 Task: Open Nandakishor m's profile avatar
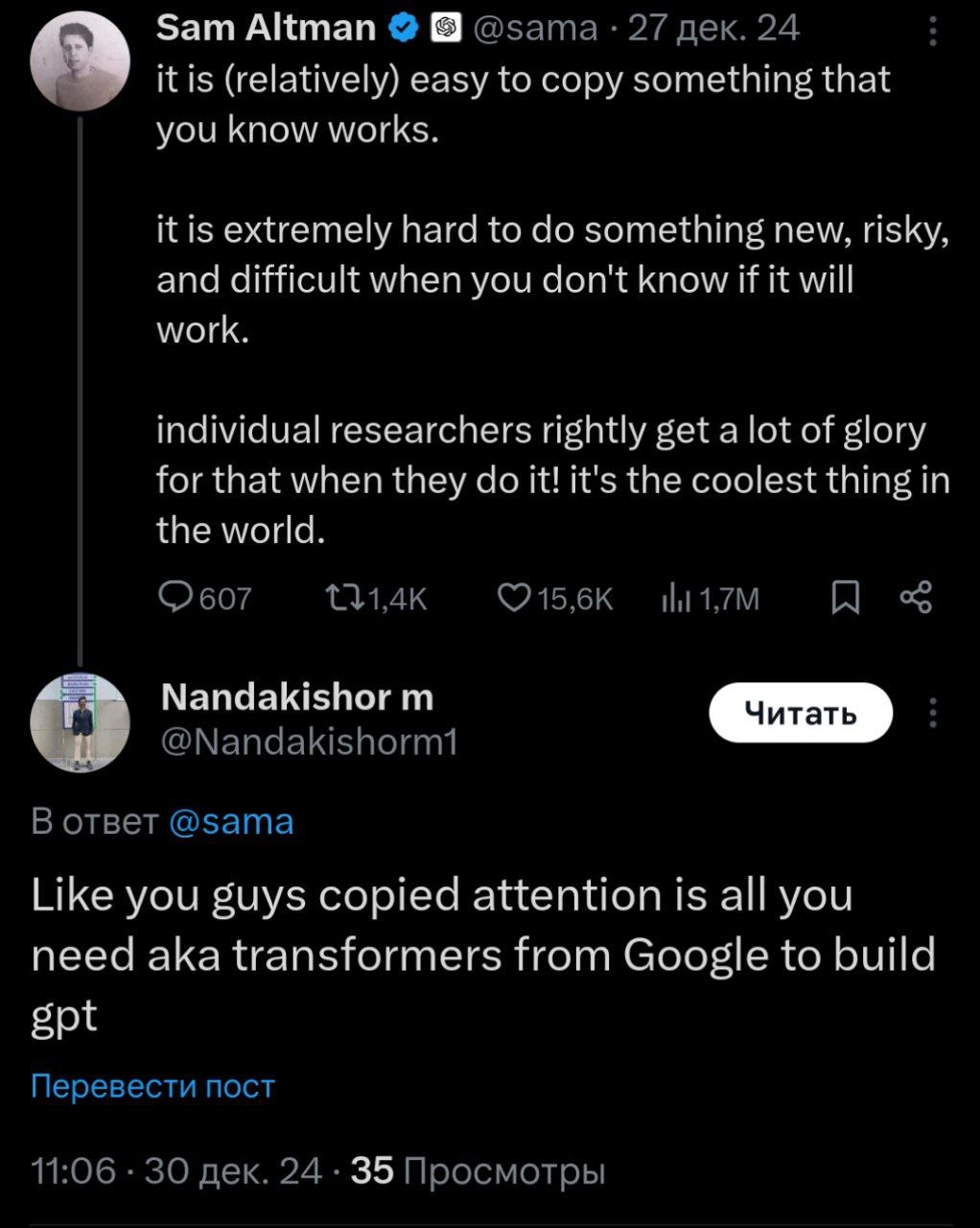click(x=81, y=722)
